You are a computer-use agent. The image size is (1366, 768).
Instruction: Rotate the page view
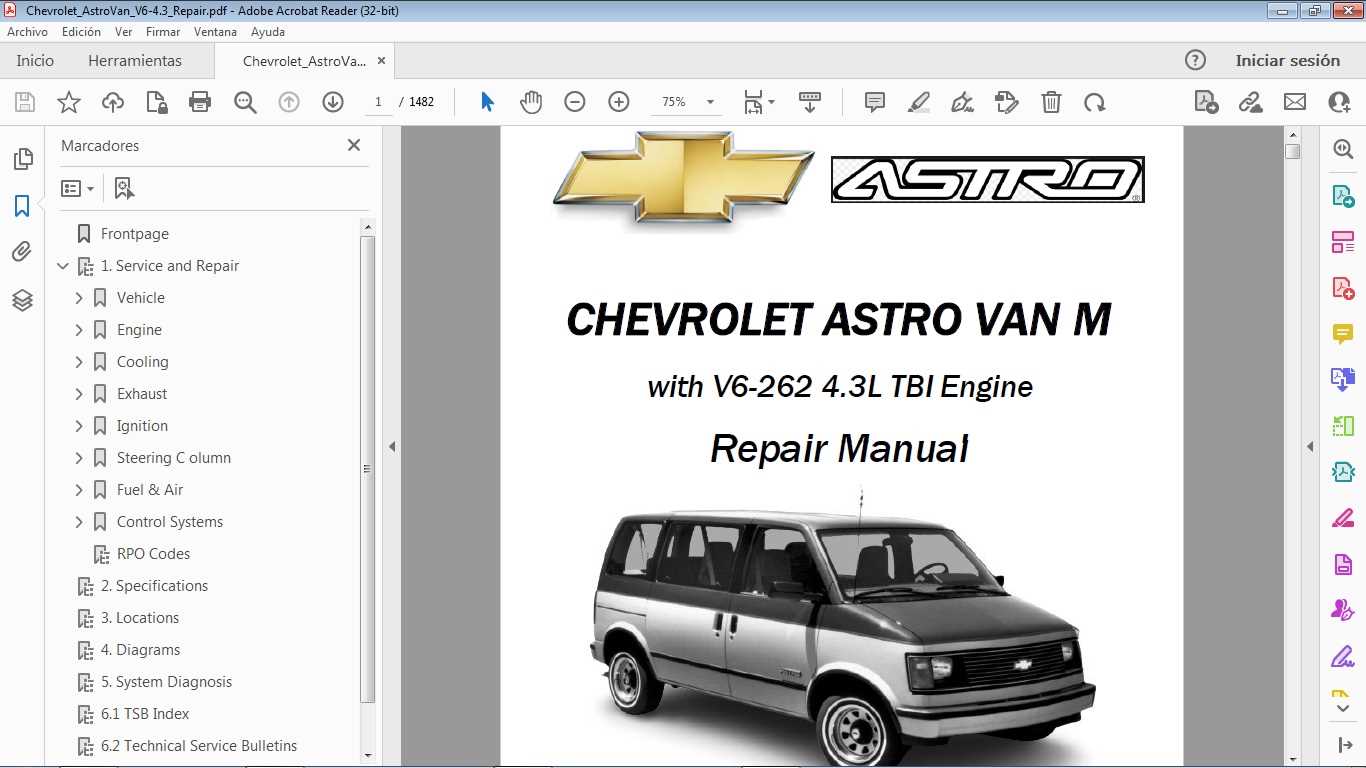1095,102
